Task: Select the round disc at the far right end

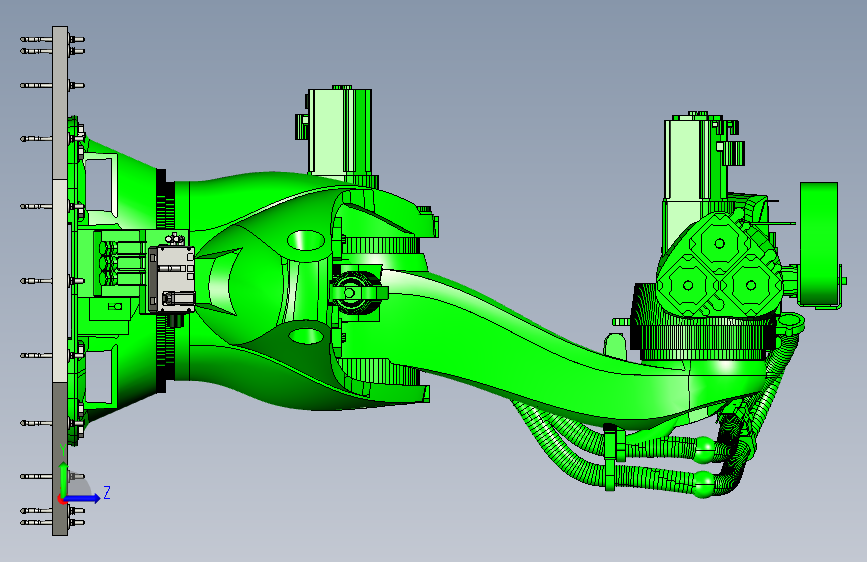Action: (820, 244)
